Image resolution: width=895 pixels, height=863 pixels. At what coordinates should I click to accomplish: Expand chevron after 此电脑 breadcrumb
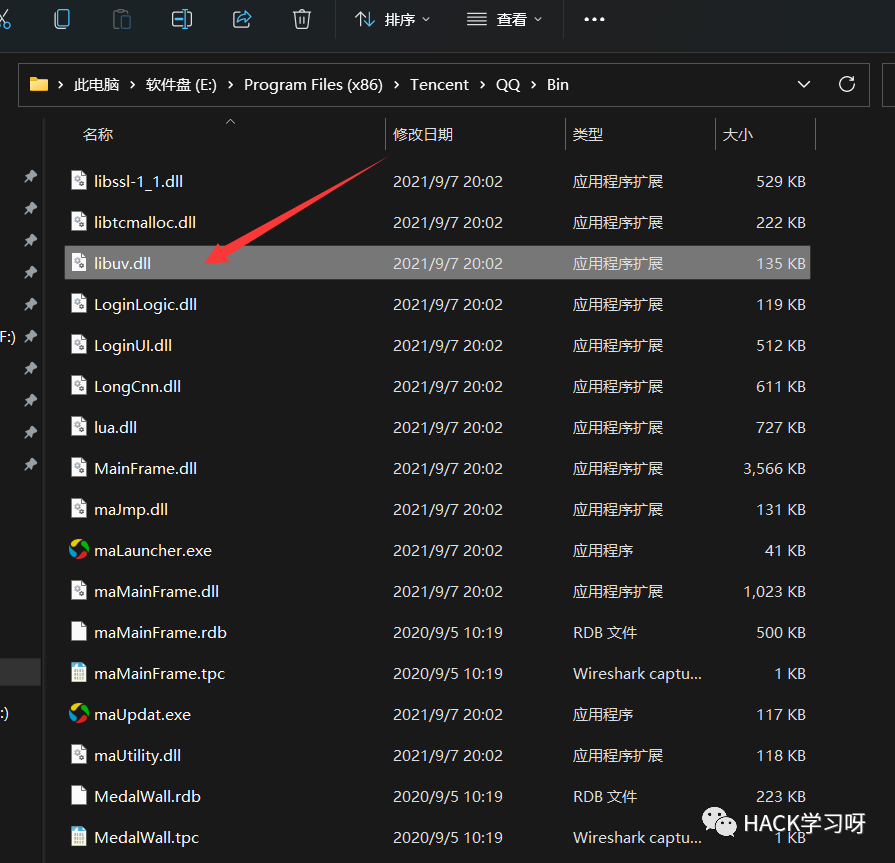point(132,84)
